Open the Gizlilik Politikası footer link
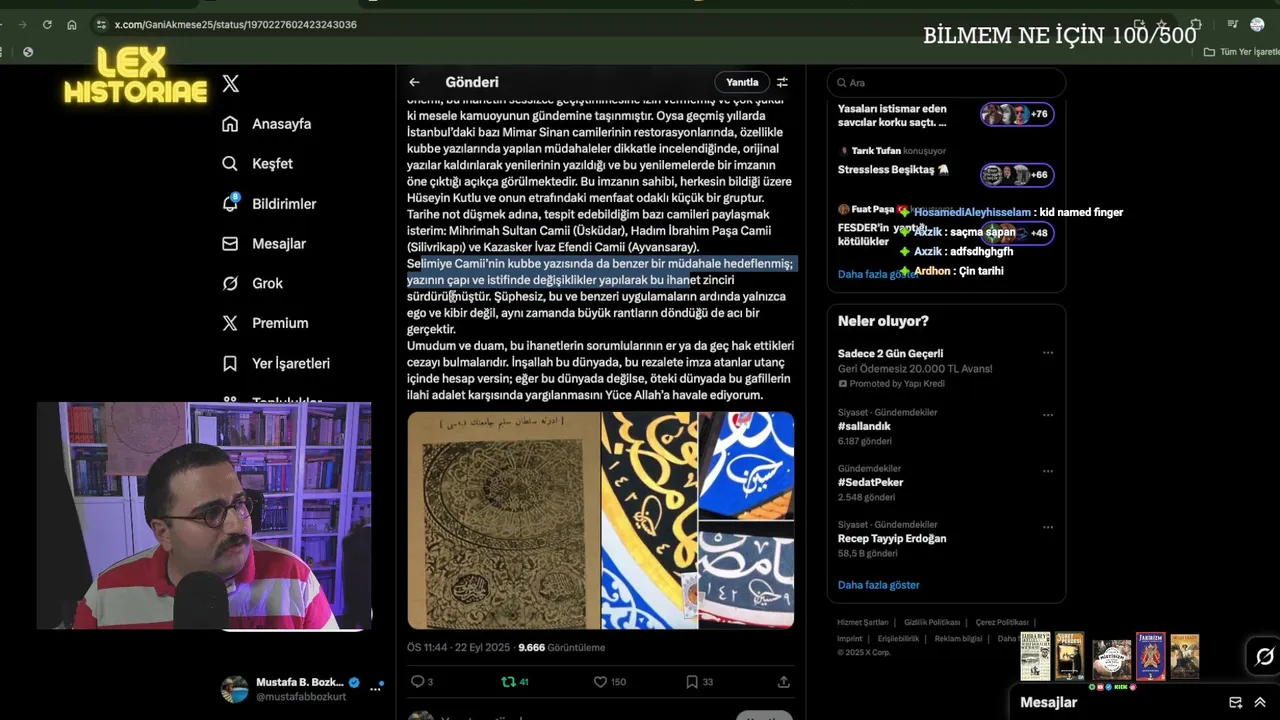Viewport: 1280px width, 720px height. 932,622
